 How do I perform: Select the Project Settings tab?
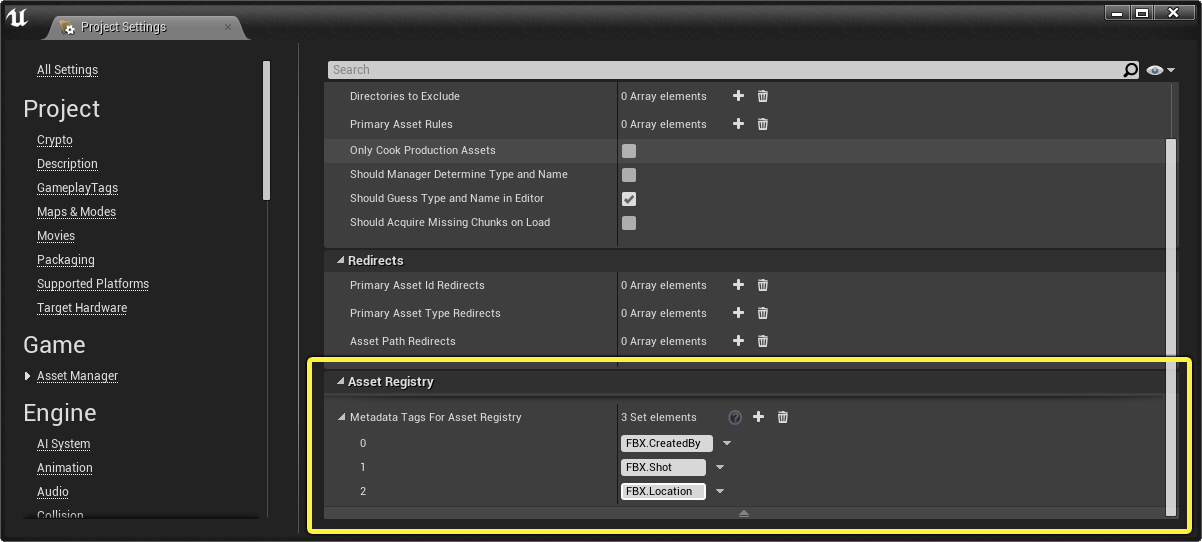click(x=124, y=27)
